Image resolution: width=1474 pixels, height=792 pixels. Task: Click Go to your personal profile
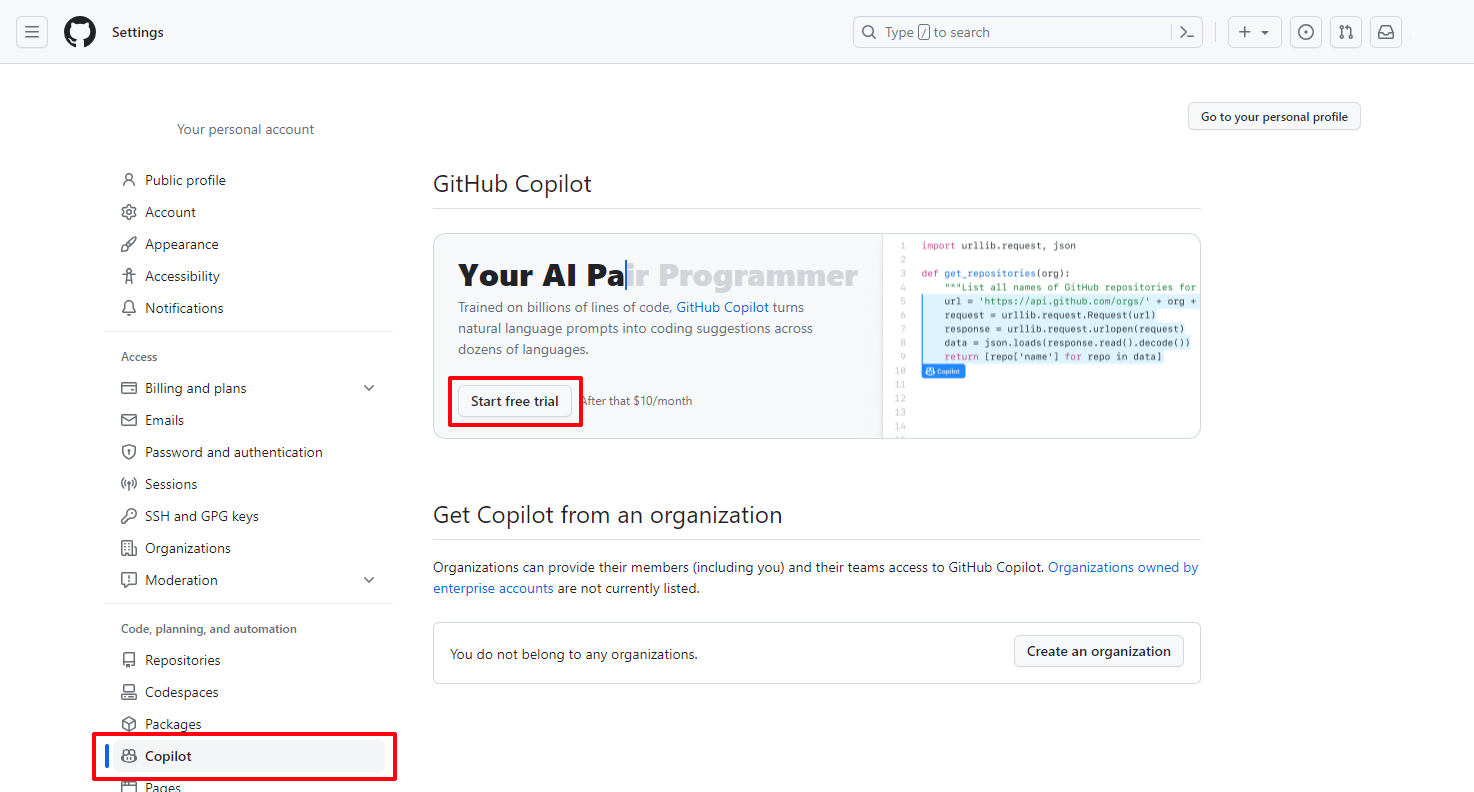(x=1274, y=117)
